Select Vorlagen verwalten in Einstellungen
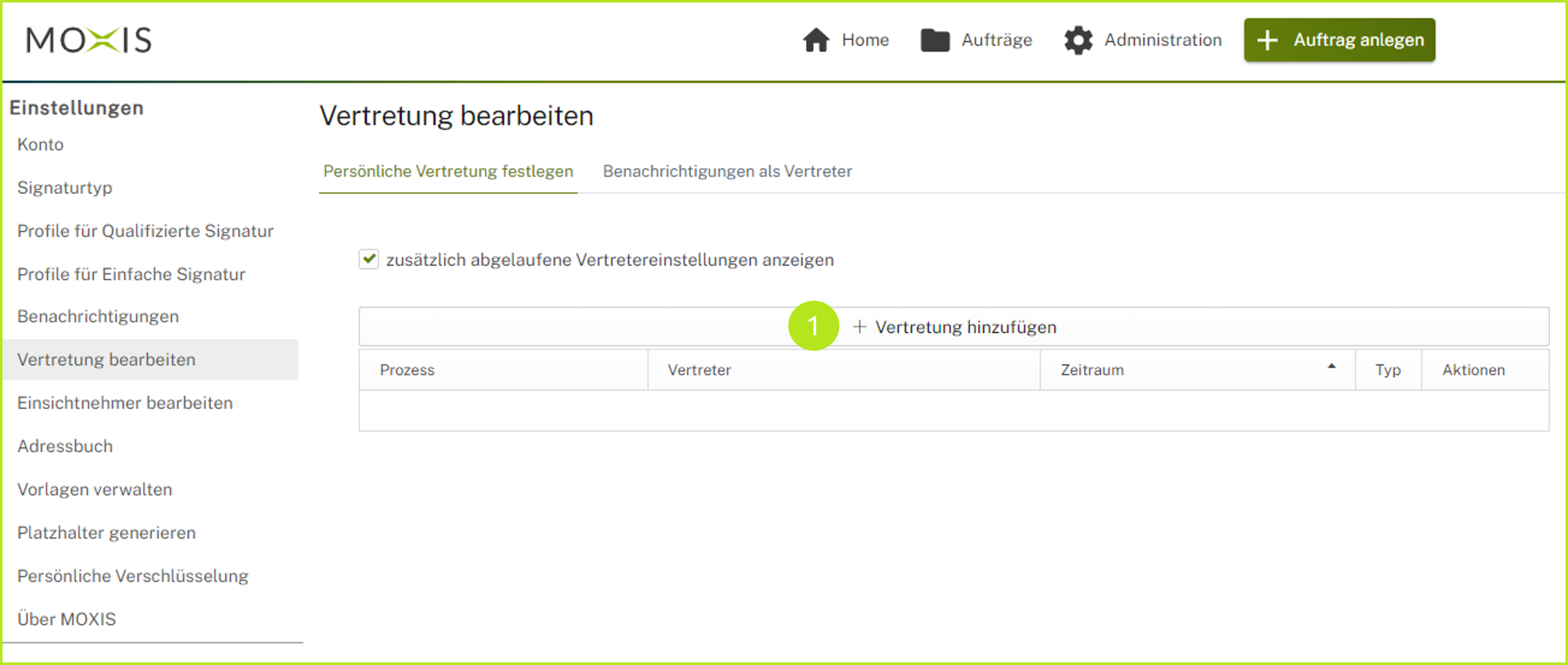Image resolution: width=1568 pixels, height=665 pixels. coord(95,489)
